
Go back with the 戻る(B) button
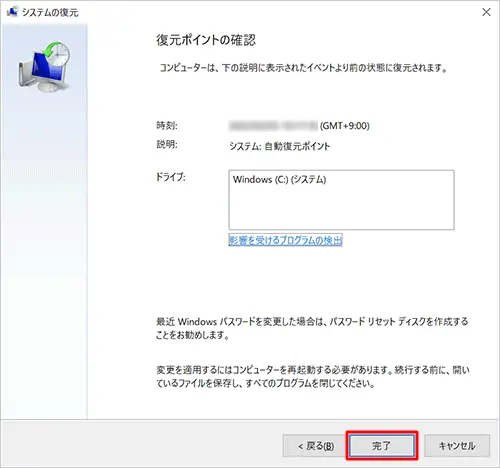pyautogui.click(x=316, y=446)
